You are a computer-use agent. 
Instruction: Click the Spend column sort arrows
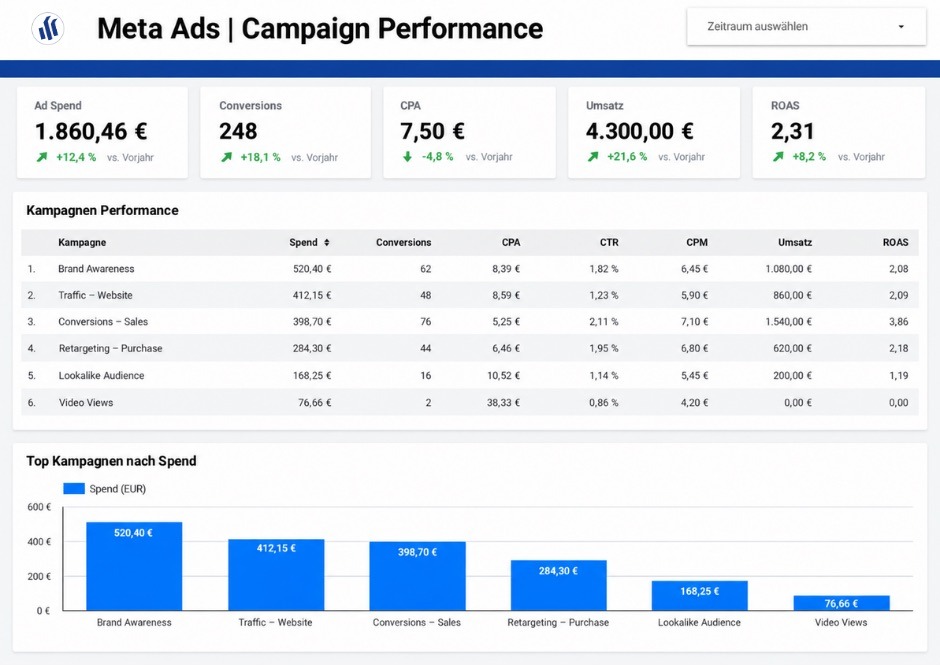pyautogui.click(x=327, y=243)
